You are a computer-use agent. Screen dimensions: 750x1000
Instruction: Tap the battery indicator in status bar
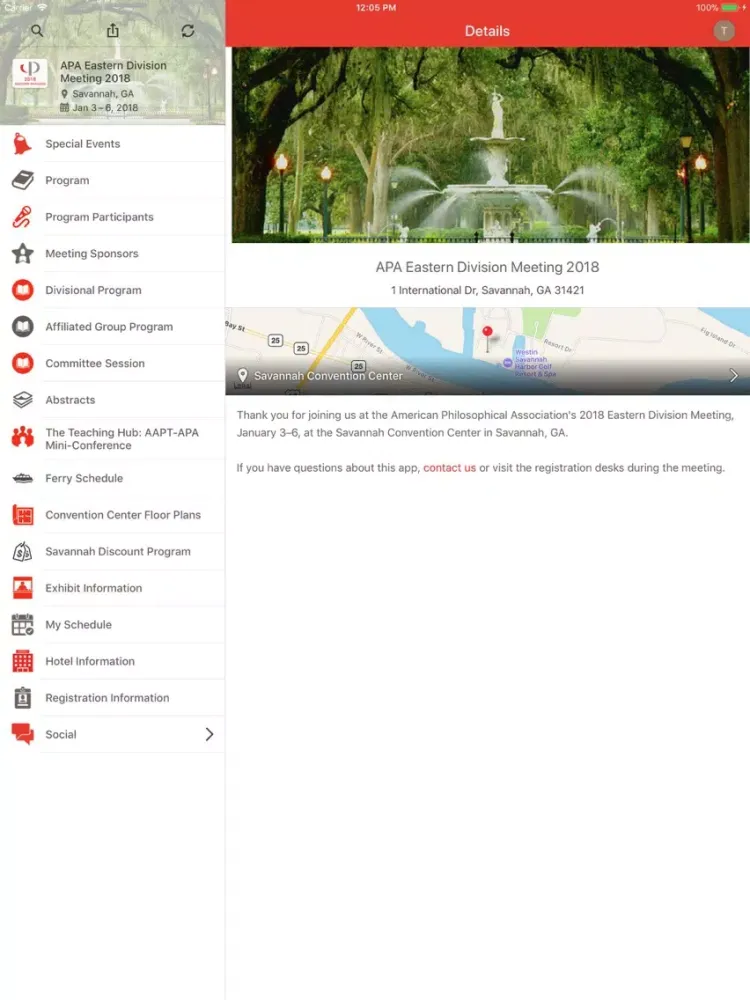pyautogui.click(x=731, y=8)
